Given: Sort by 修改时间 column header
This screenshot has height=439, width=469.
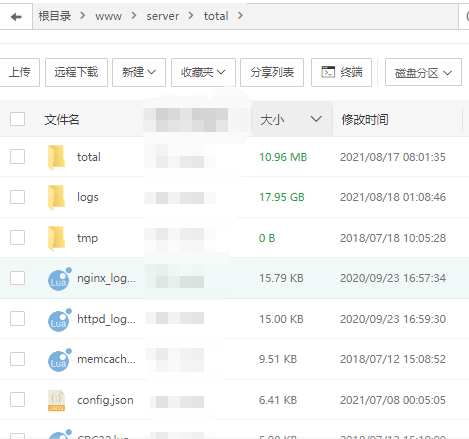Looking at the screenshot, I should pyautogui.click(x=365, y=119).
